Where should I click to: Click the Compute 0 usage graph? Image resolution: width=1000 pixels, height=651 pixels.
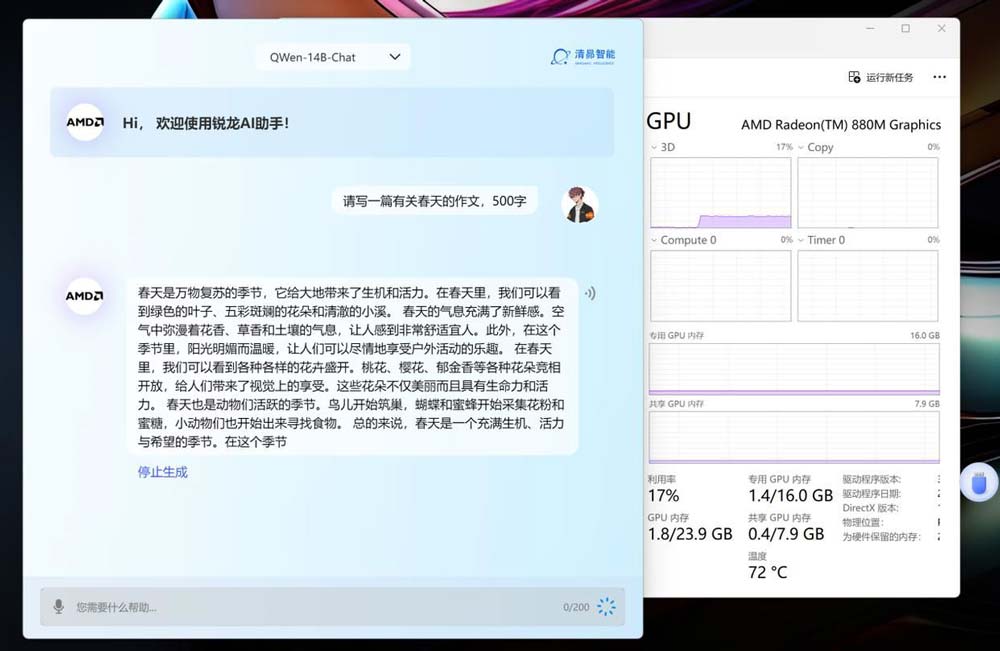click(721, 286)
